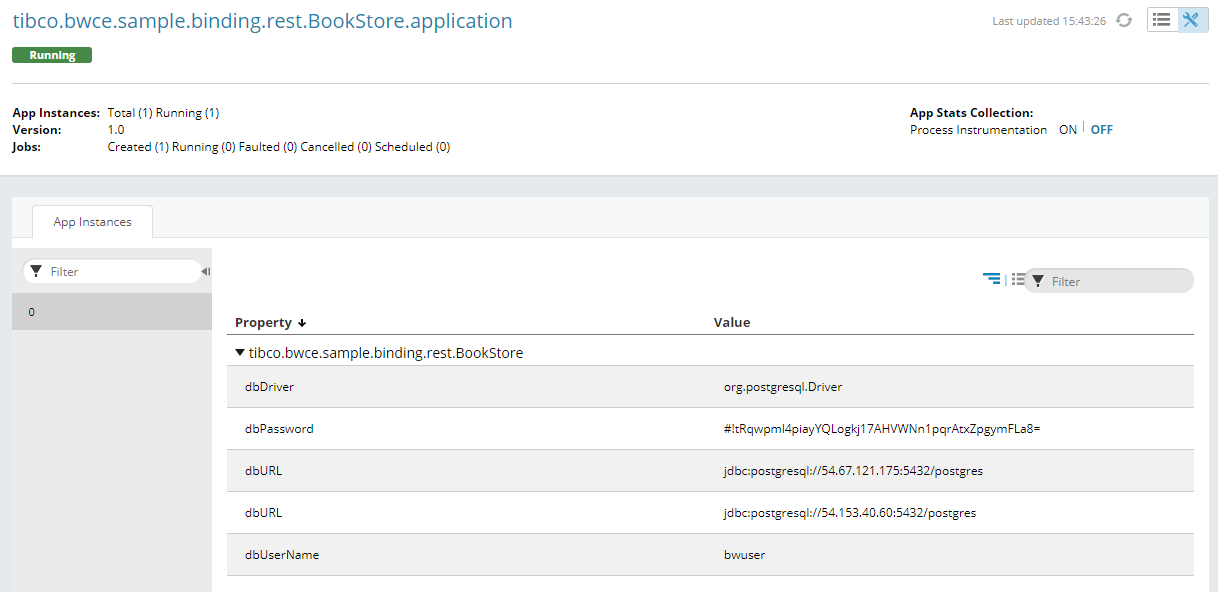
Task: Turn Process Instrumentation ON
Action: tap(1068, 130)
